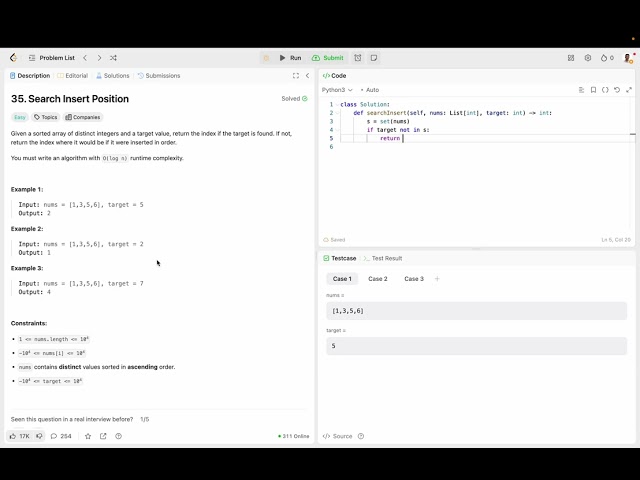Click the debug icon beside Run
Screen dimensions: 640x480
click(x=266, y=58)
